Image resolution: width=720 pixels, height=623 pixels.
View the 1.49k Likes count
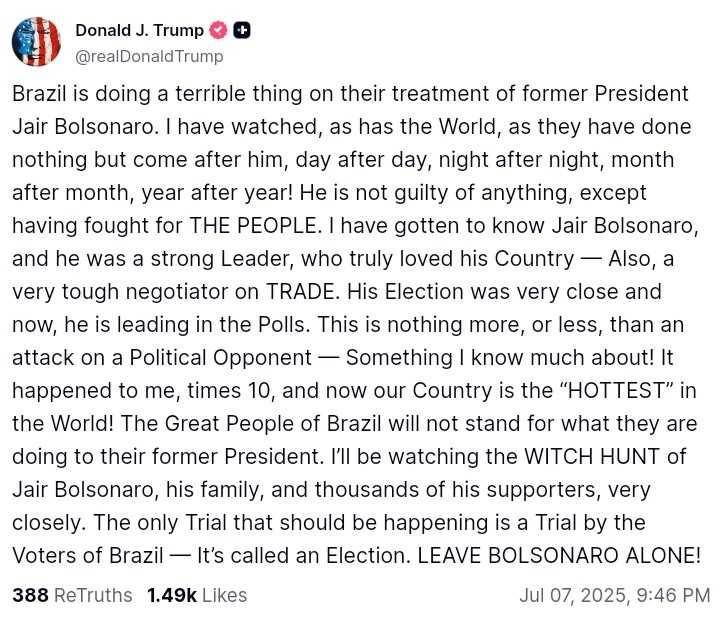171,595
